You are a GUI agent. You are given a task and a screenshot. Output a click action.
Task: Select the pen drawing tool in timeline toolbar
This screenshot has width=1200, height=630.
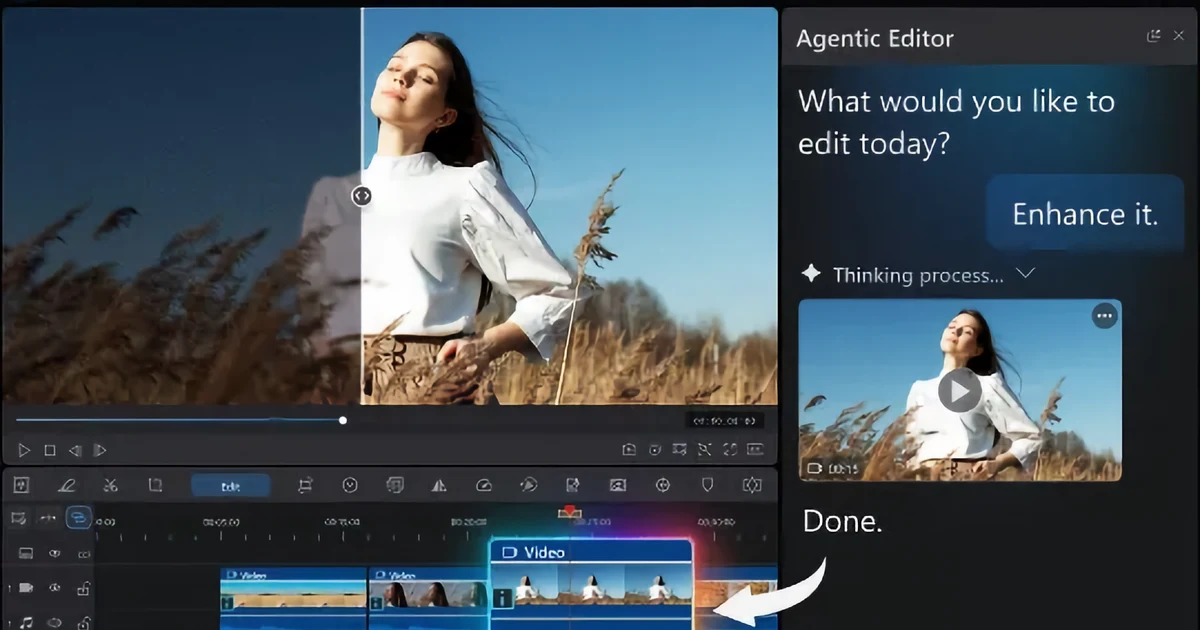[x=67, y=486]
